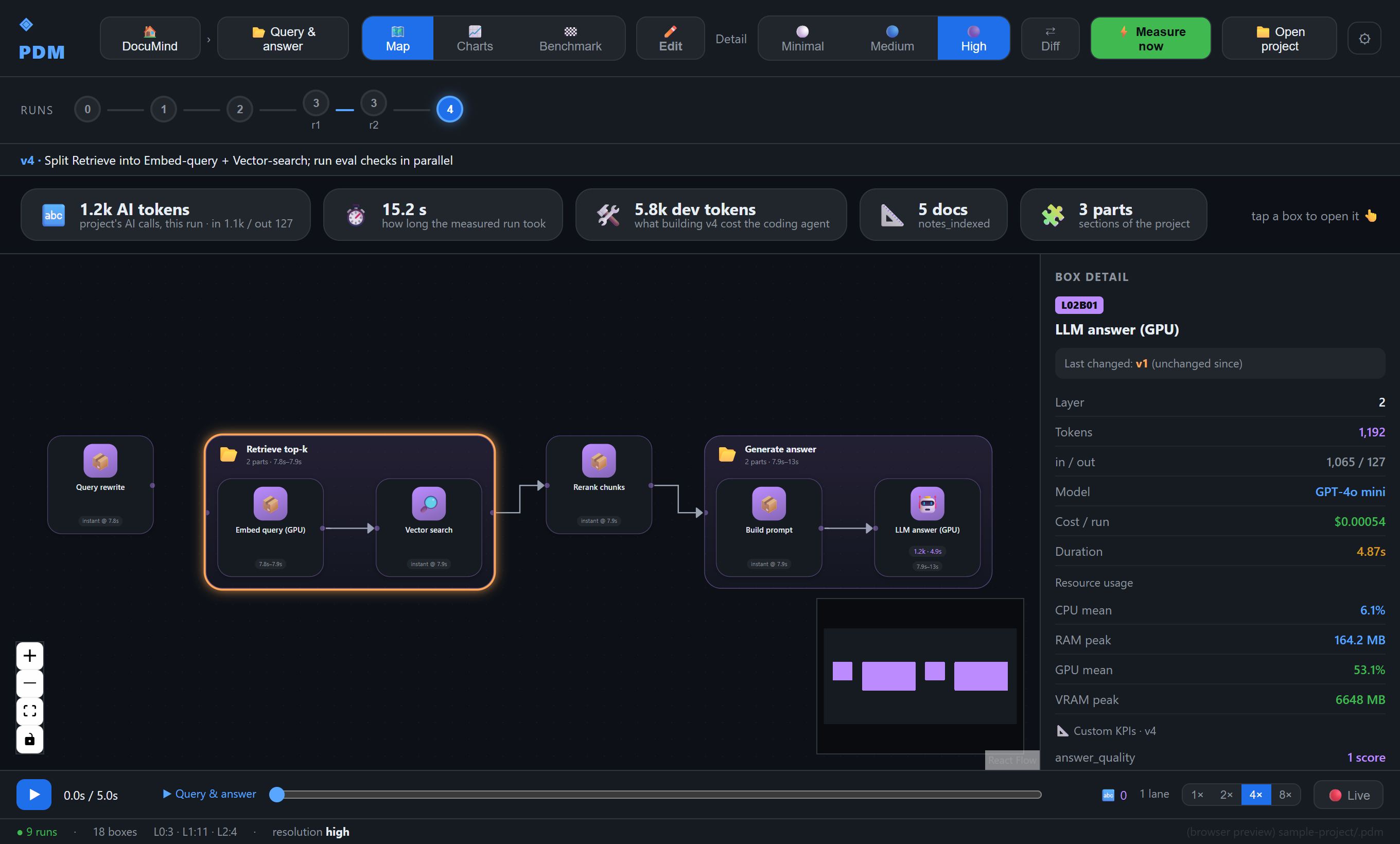Set playback speed to 2×
The height and width of the screenshot is (844, 1400).
click(x=1227, y=795)
